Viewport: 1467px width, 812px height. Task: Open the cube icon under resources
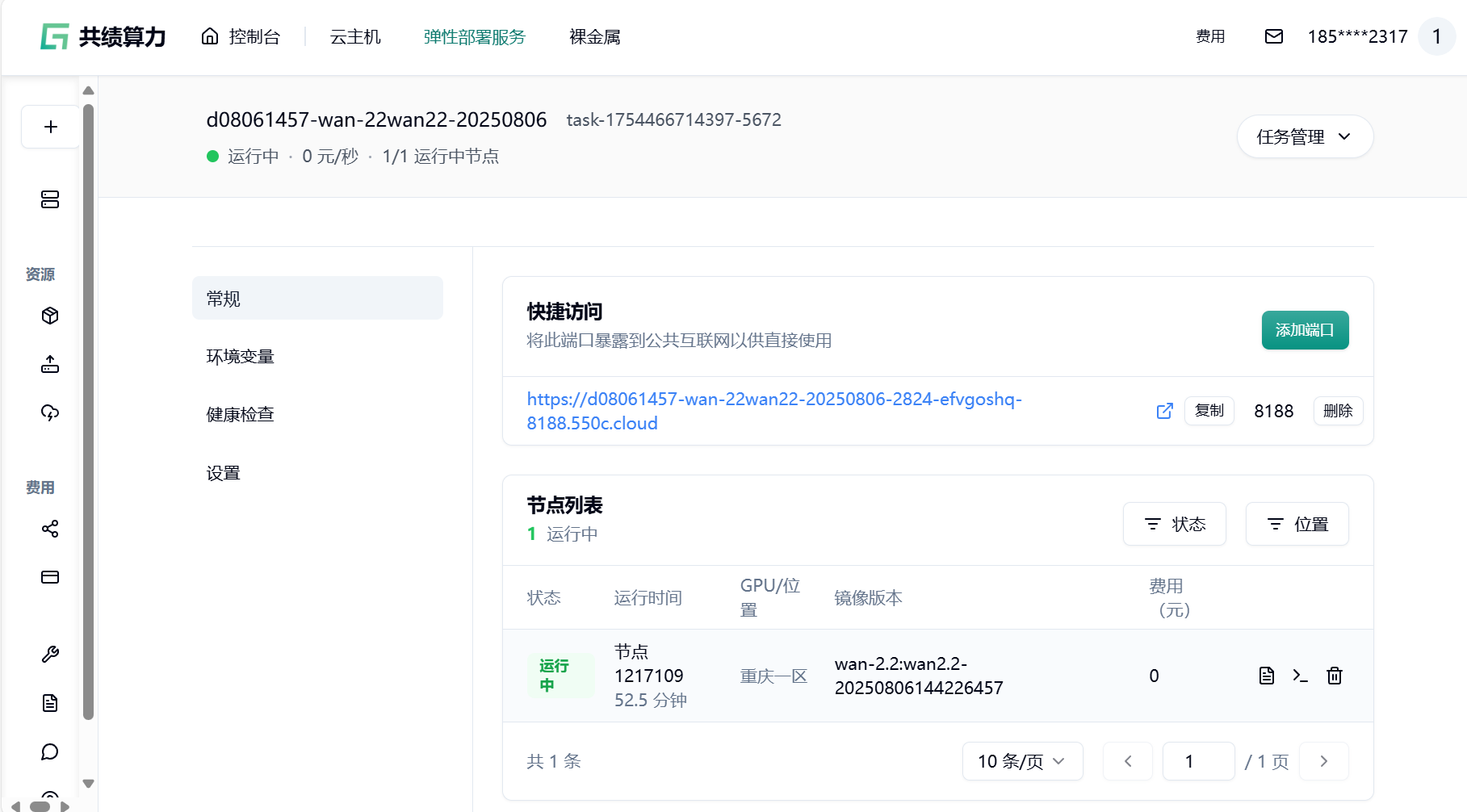50,316
